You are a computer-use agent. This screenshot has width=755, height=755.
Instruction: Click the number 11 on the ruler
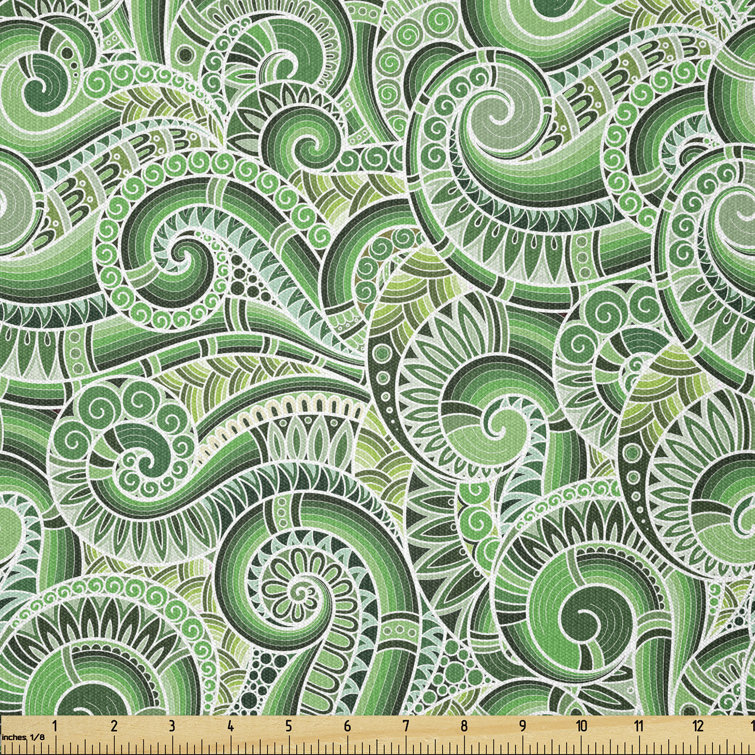[640, 727]
